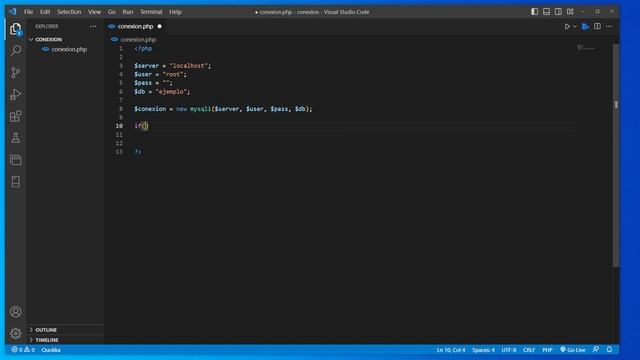Change line ending via CRLF
This screenshot has width=640, height=360.
[529, 350]
